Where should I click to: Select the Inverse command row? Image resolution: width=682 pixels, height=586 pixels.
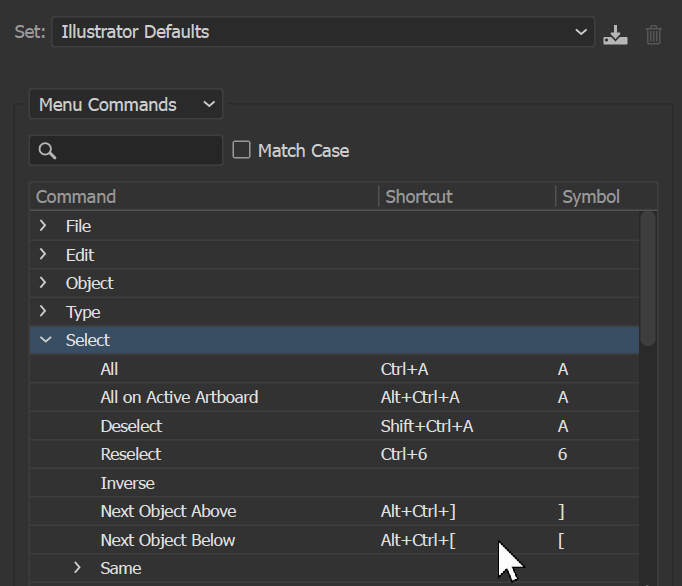(x=334, y=483)
